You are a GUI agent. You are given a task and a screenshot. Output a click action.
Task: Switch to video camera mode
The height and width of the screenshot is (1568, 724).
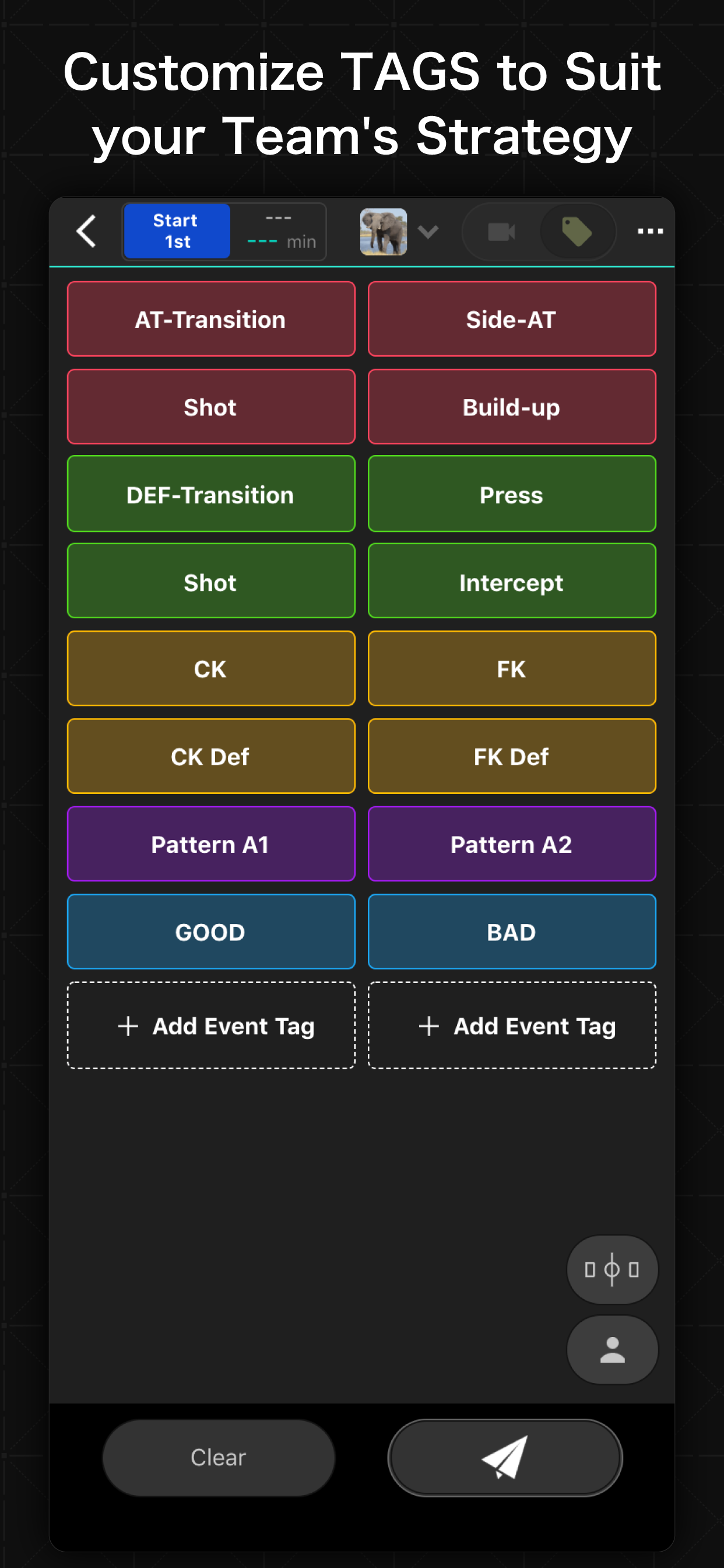tap(501, 232)
